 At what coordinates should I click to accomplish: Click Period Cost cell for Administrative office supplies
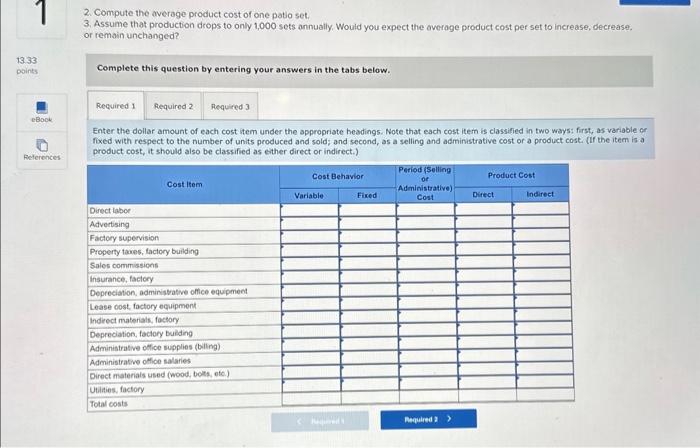point(428,344)
